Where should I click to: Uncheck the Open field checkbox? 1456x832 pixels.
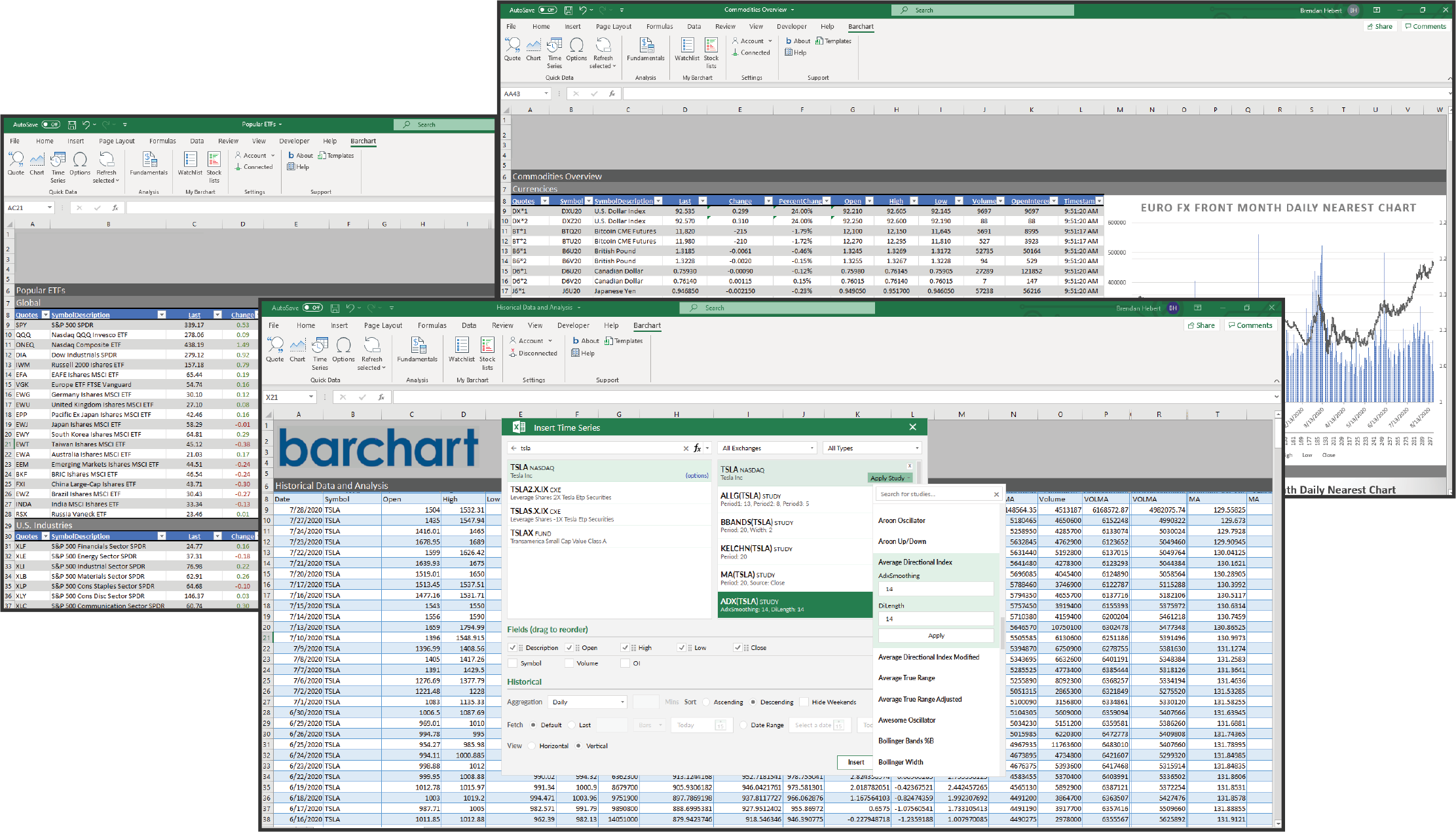(569, 647)
